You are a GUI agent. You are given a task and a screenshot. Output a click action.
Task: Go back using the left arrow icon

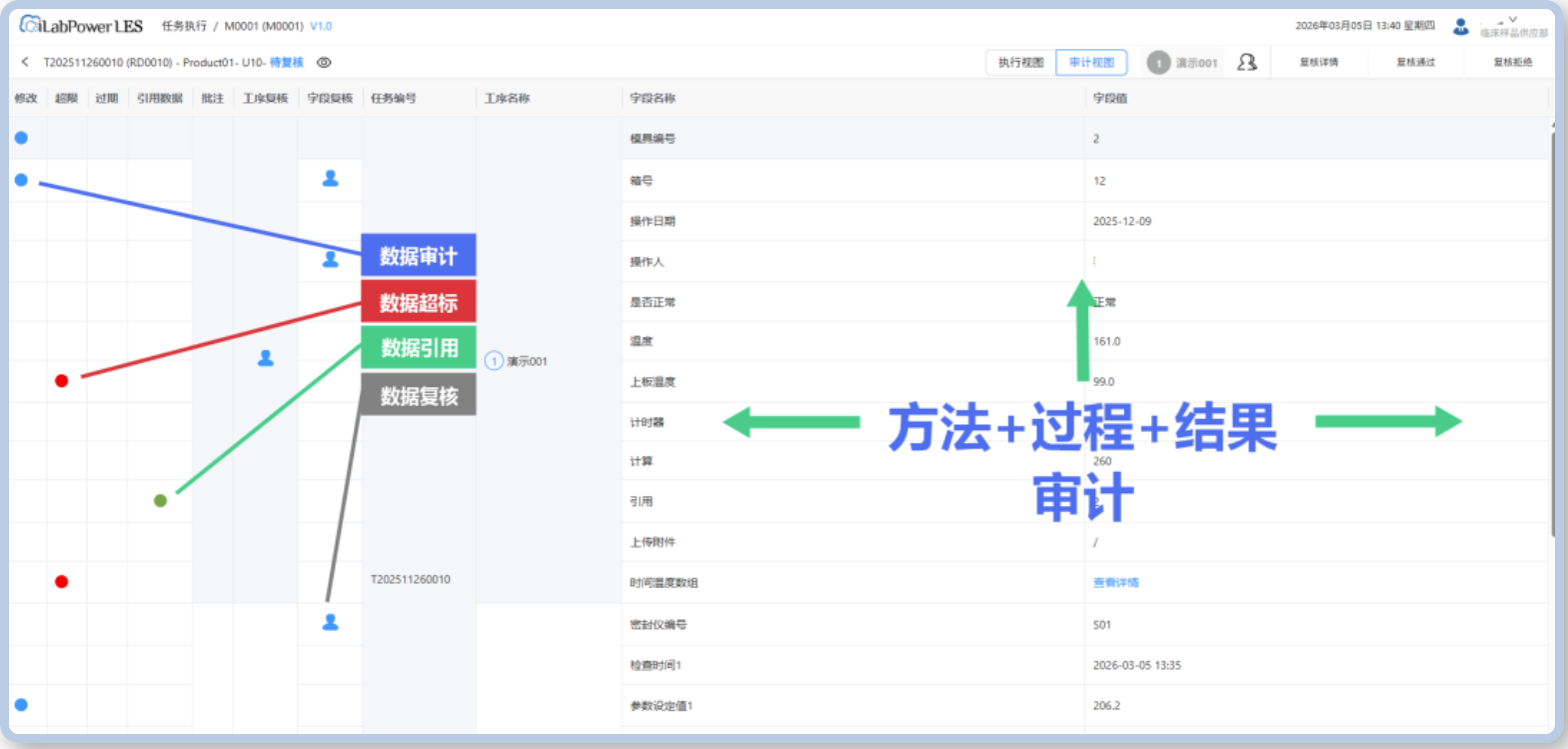[x=25, y=62]
